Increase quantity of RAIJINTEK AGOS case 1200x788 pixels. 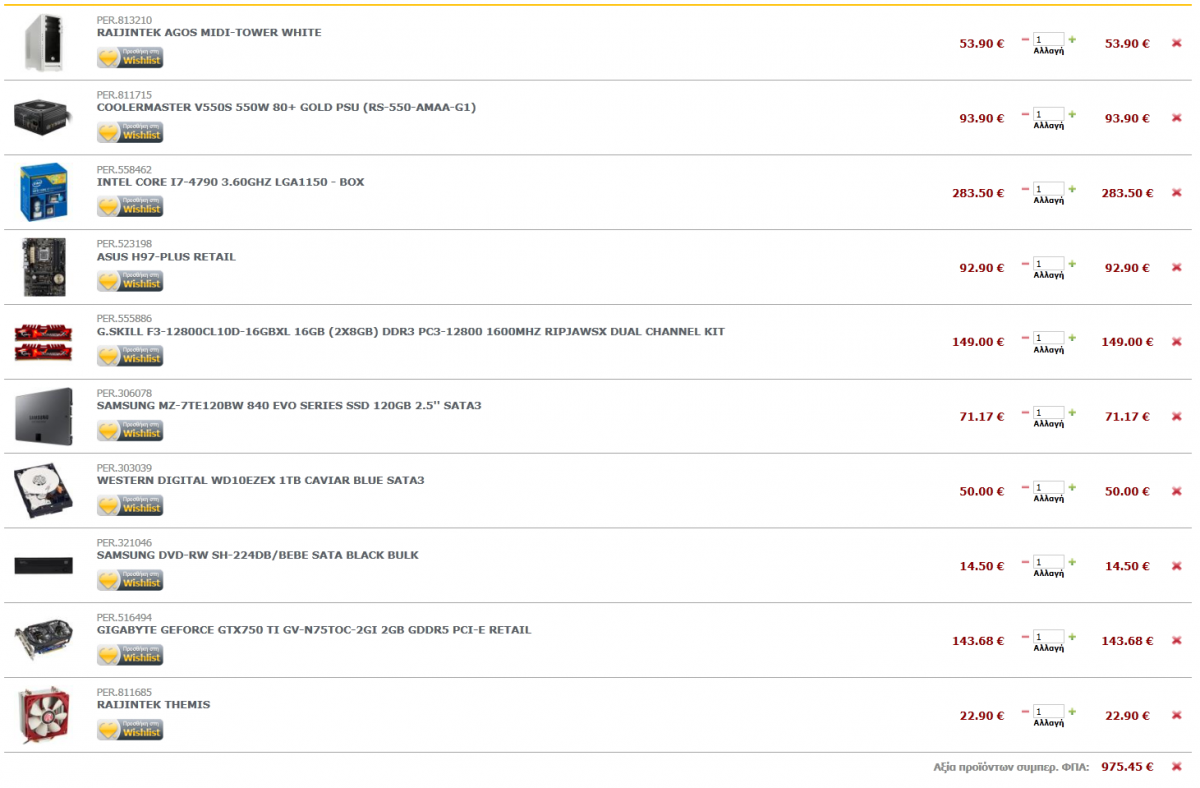1072,39
